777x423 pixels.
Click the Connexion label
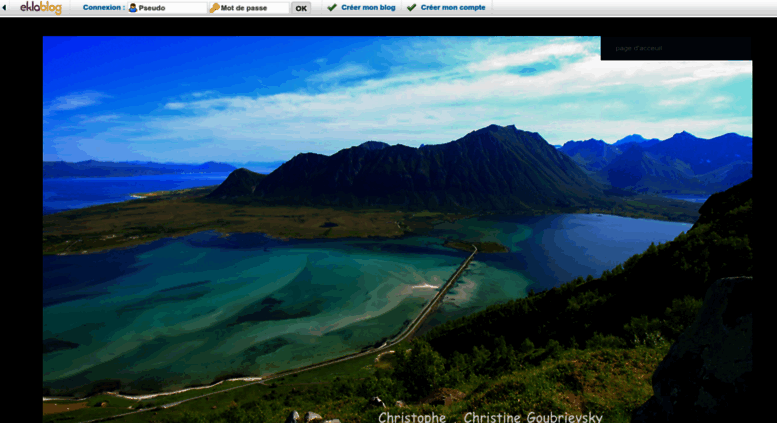pyautogui.click(x=104, y=7)
